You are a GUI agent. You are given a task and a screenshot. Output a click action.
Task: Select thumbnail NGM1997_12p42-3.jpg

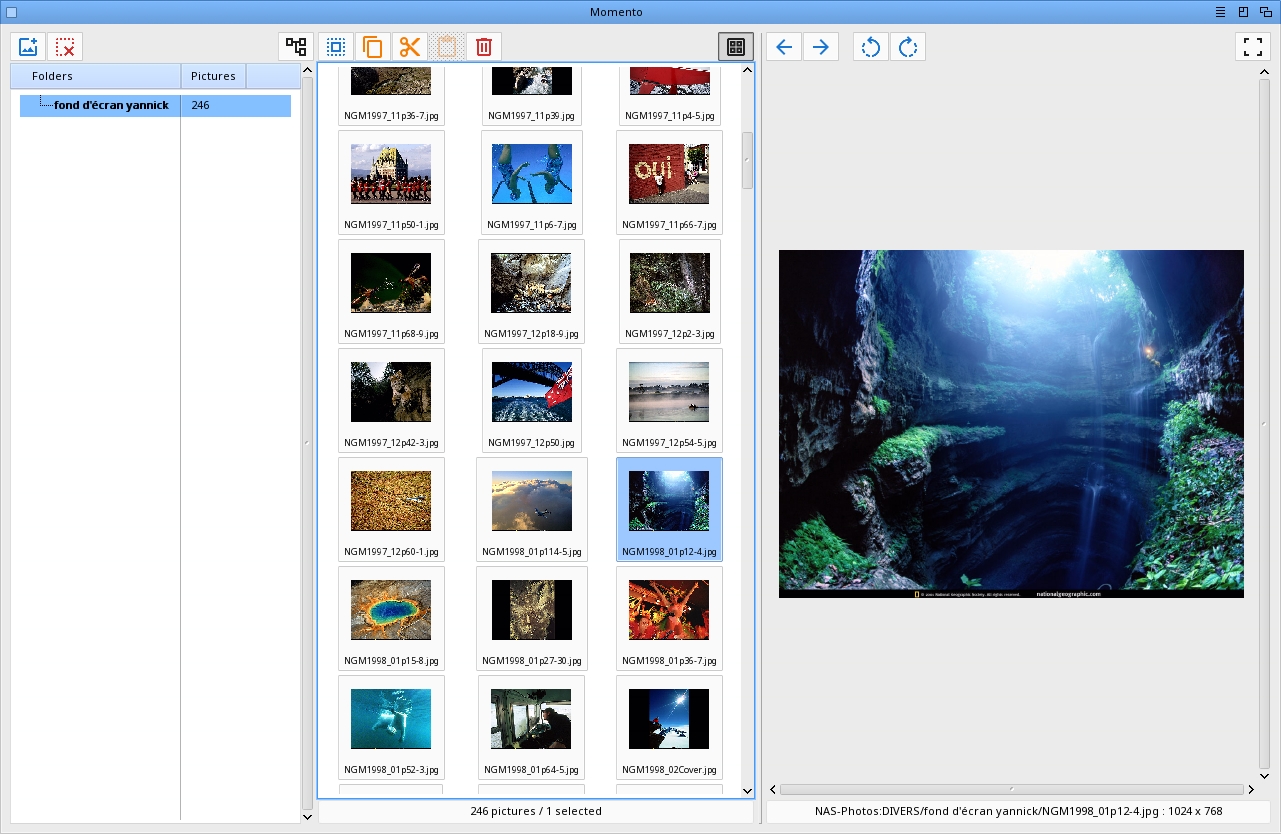click(x=391, y=400)
